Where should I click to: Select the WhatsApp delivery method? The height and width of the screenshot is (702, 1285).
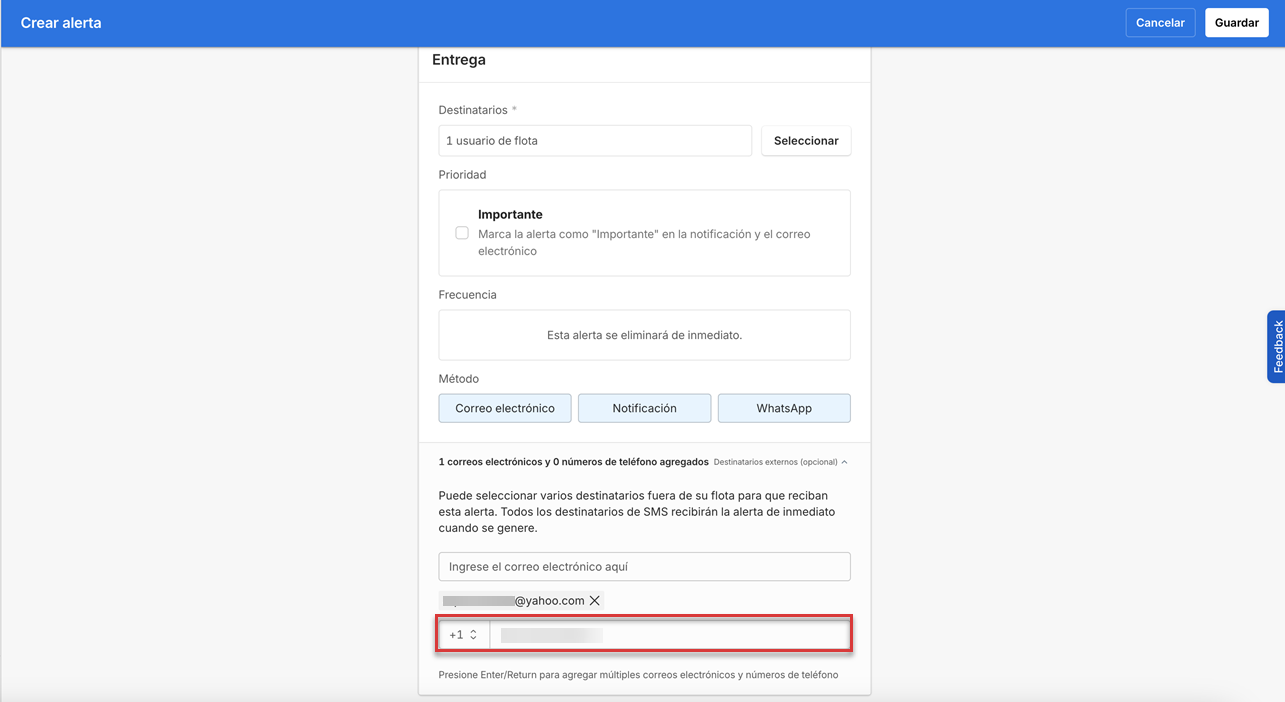[784, 408]
